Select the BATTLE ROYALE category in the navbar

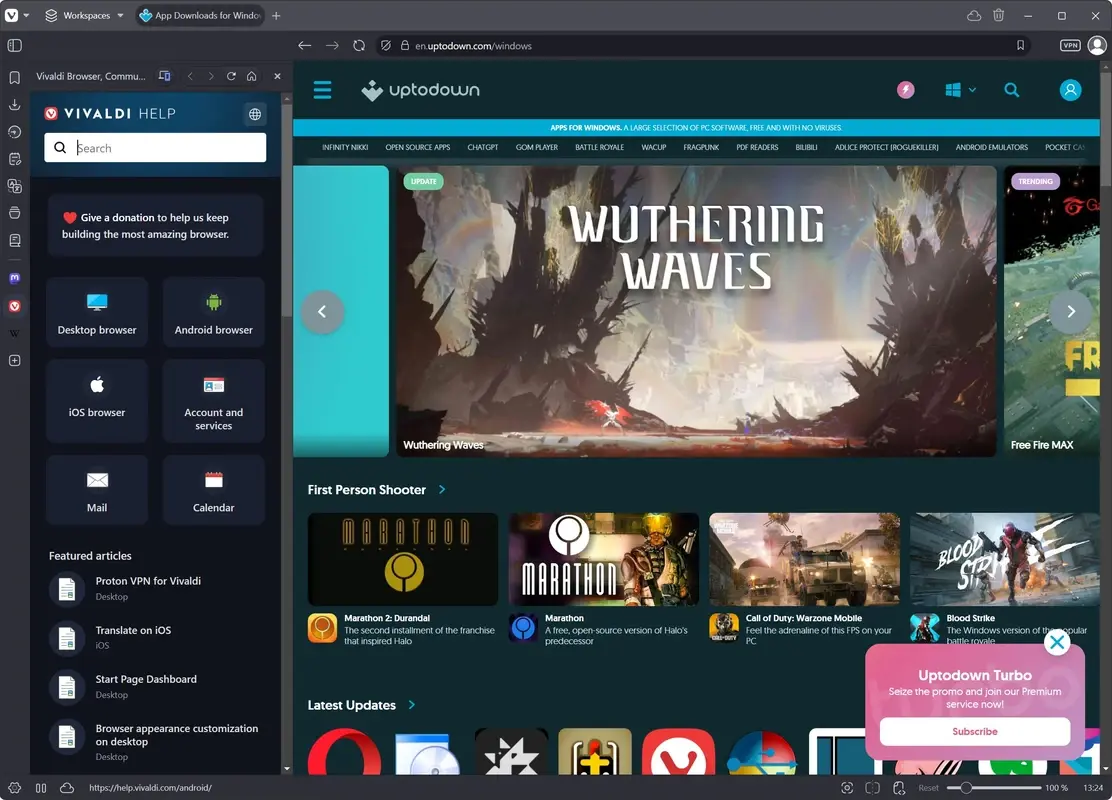pos(600,147)
